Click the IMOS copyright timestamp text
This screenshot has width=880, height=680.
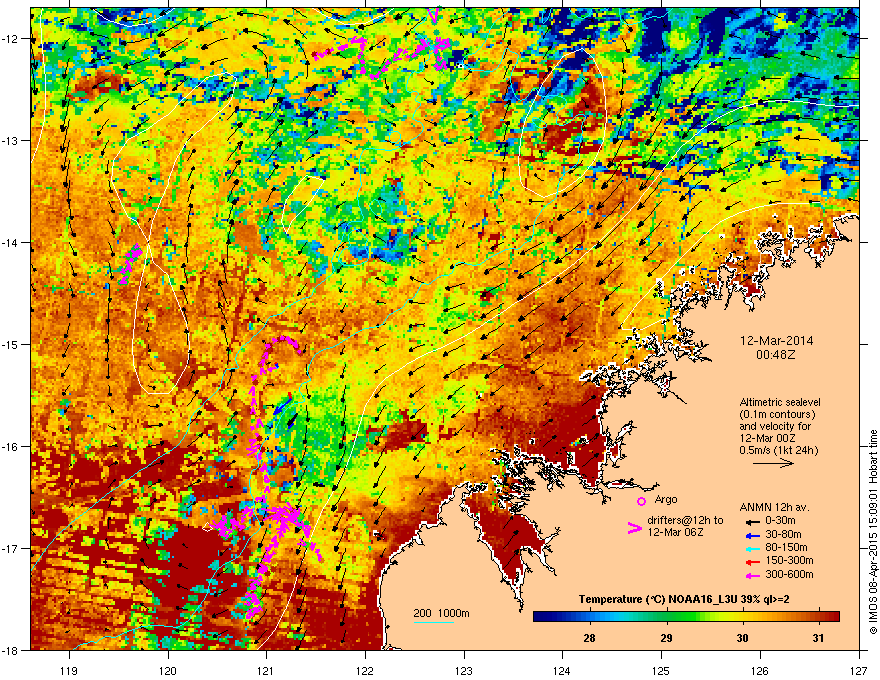tap(873, 532)
